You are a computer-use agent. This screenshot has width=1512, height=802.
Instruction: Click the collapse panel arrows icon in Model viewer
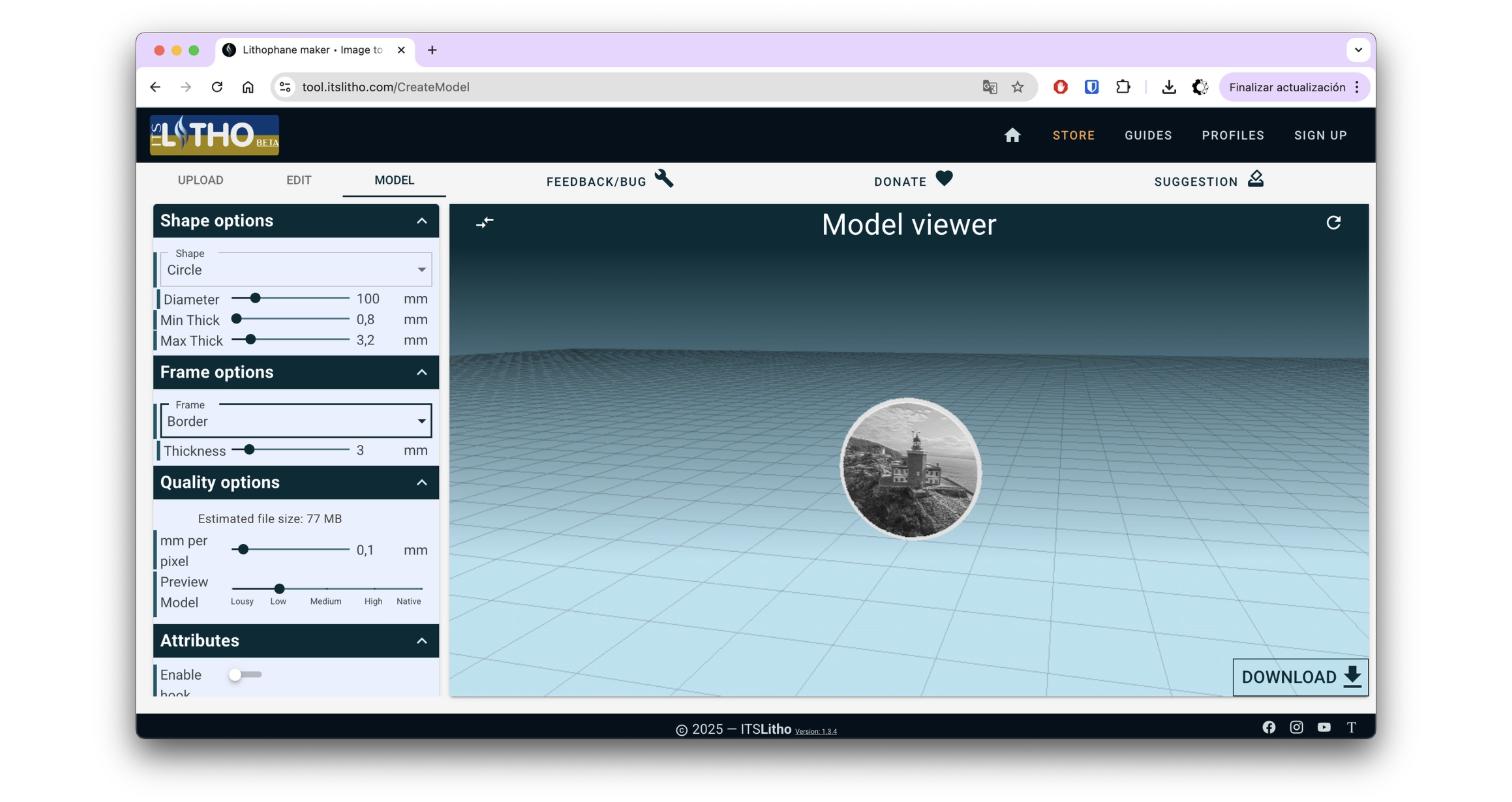pos(485,222)
